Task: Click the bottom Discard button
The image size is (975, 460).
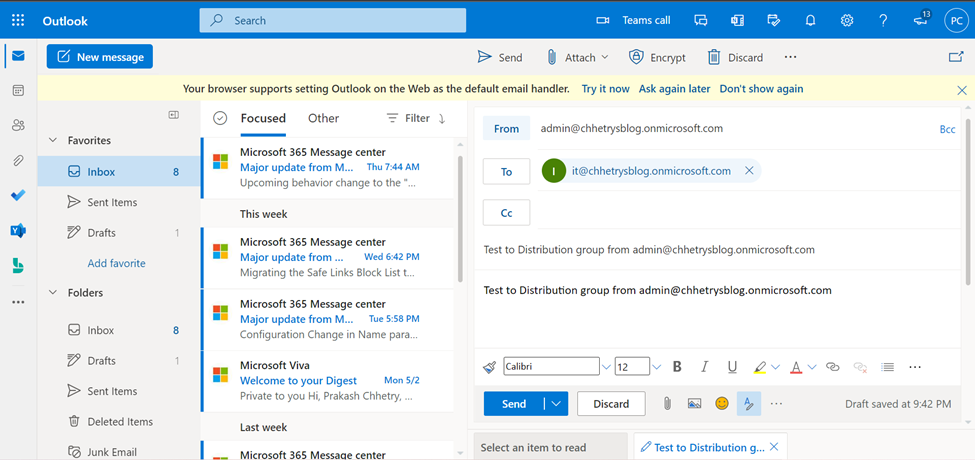Action: [x=611, y=403]
